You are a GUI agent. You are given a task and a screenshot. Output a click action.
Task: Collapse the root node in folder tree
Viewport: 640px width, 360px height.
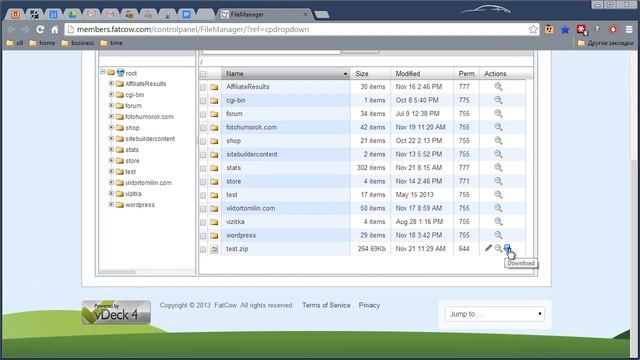click(103, 72)
